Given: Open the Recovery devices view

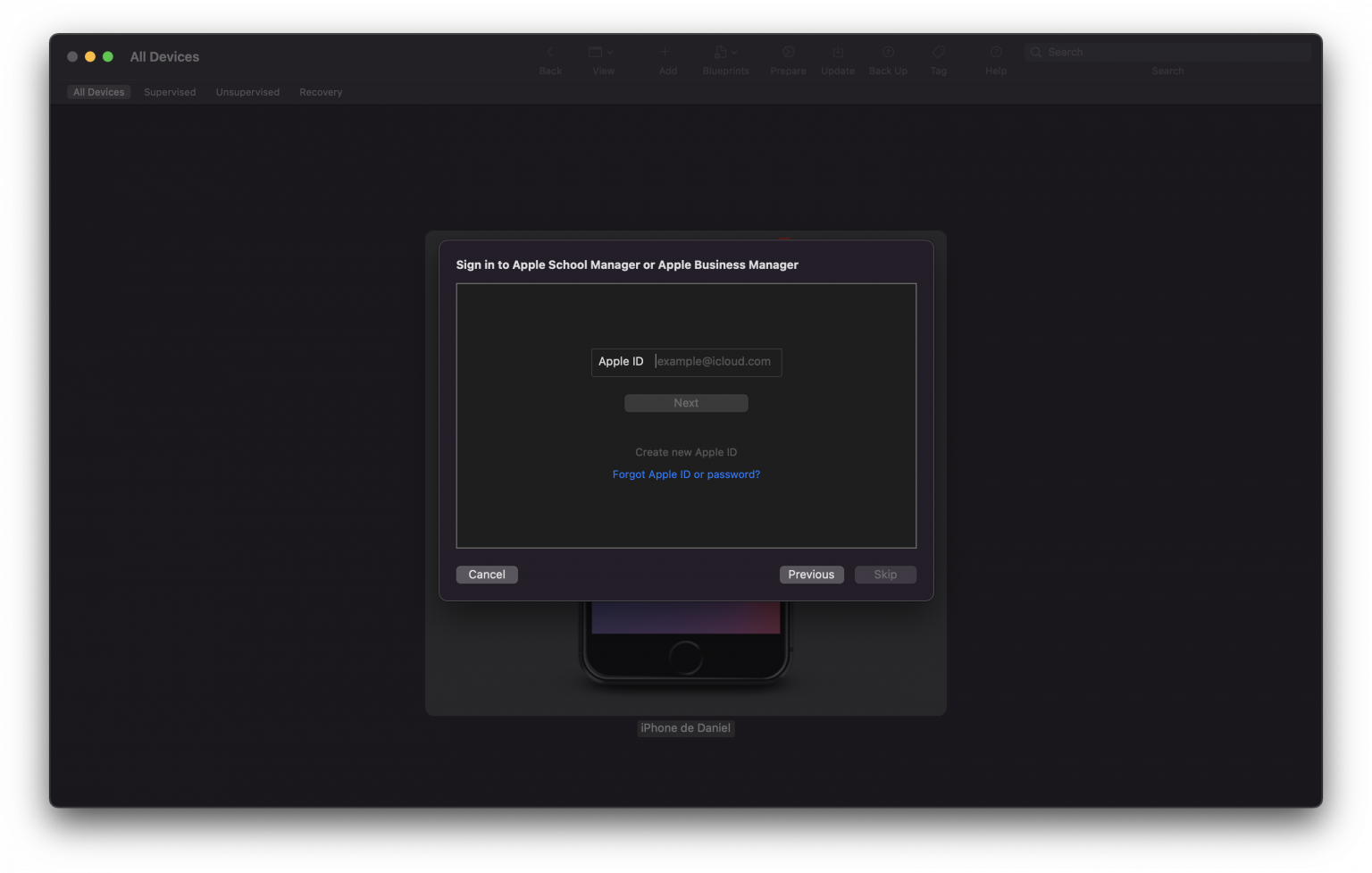Looking at the screenshot, I should pos(320,91).
